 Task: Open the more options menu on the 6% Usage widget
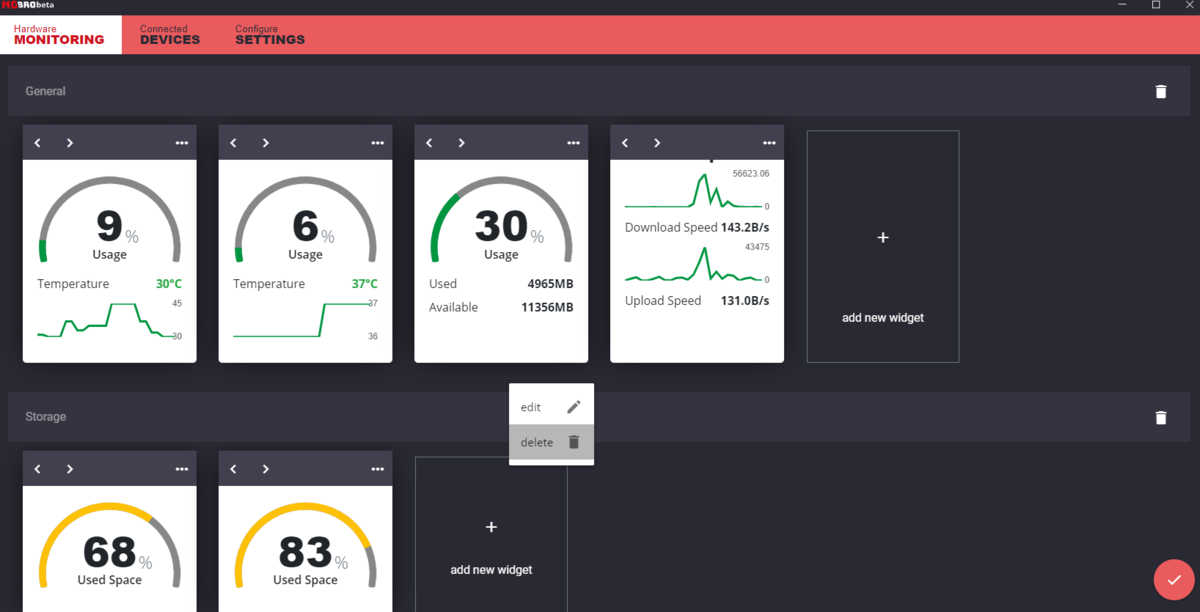coord(378,143)
